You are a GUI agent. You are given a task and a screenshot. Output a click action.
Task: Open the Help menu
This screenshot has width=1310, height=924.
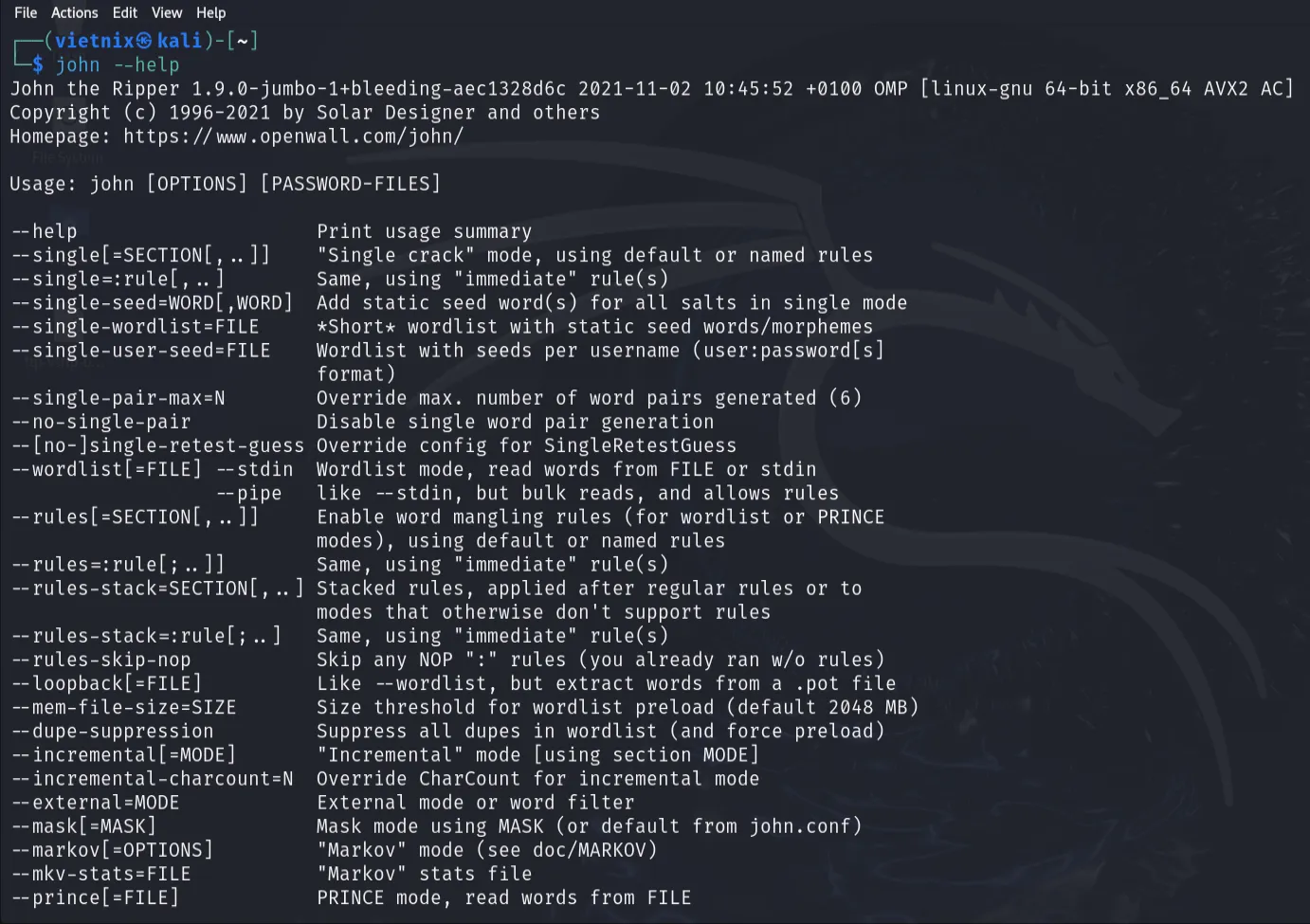coord(210,12)
